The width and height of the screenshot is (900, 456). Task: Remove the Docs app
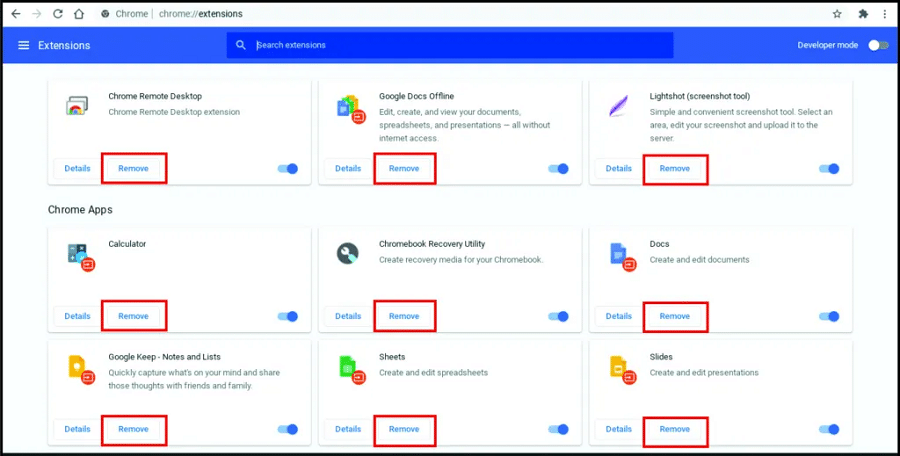pyautogui.click(x=674, y=316)
